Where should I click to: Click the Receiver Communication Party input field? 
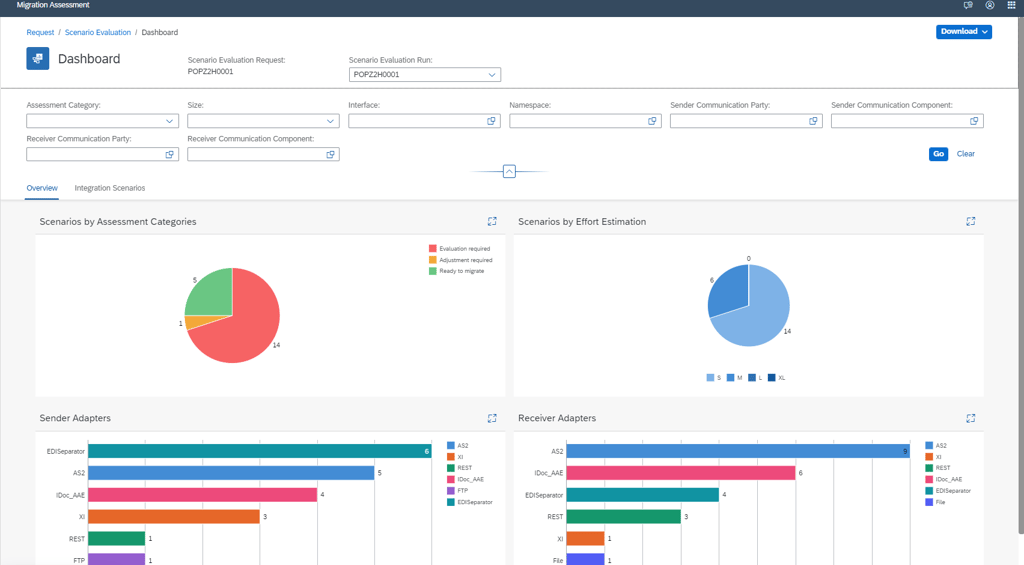point(103,154)
